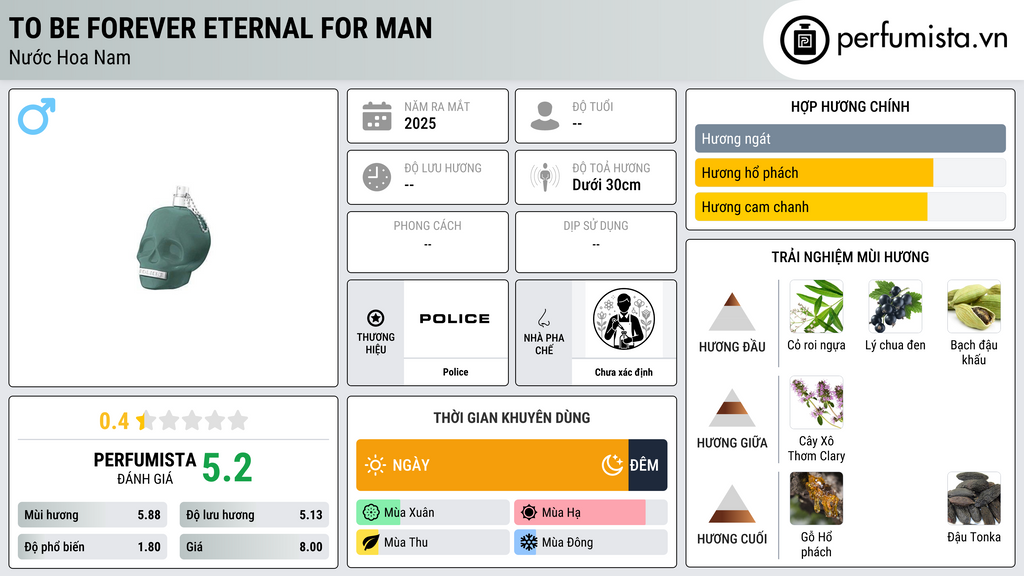Click the sillage icon beside Độ toả hương
Image resolution: width=1024 pixels, height=576 pixels.
[545, 177]
